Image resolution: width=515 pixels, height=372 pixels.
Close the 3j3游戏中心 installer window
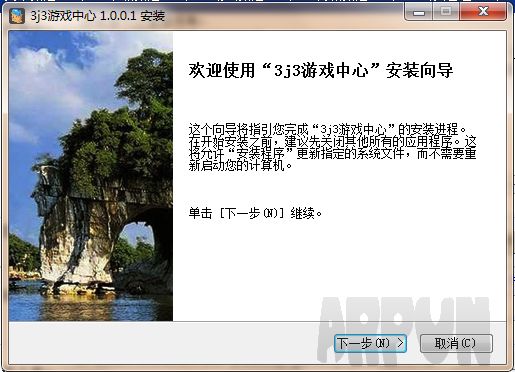tap(483, 12)
